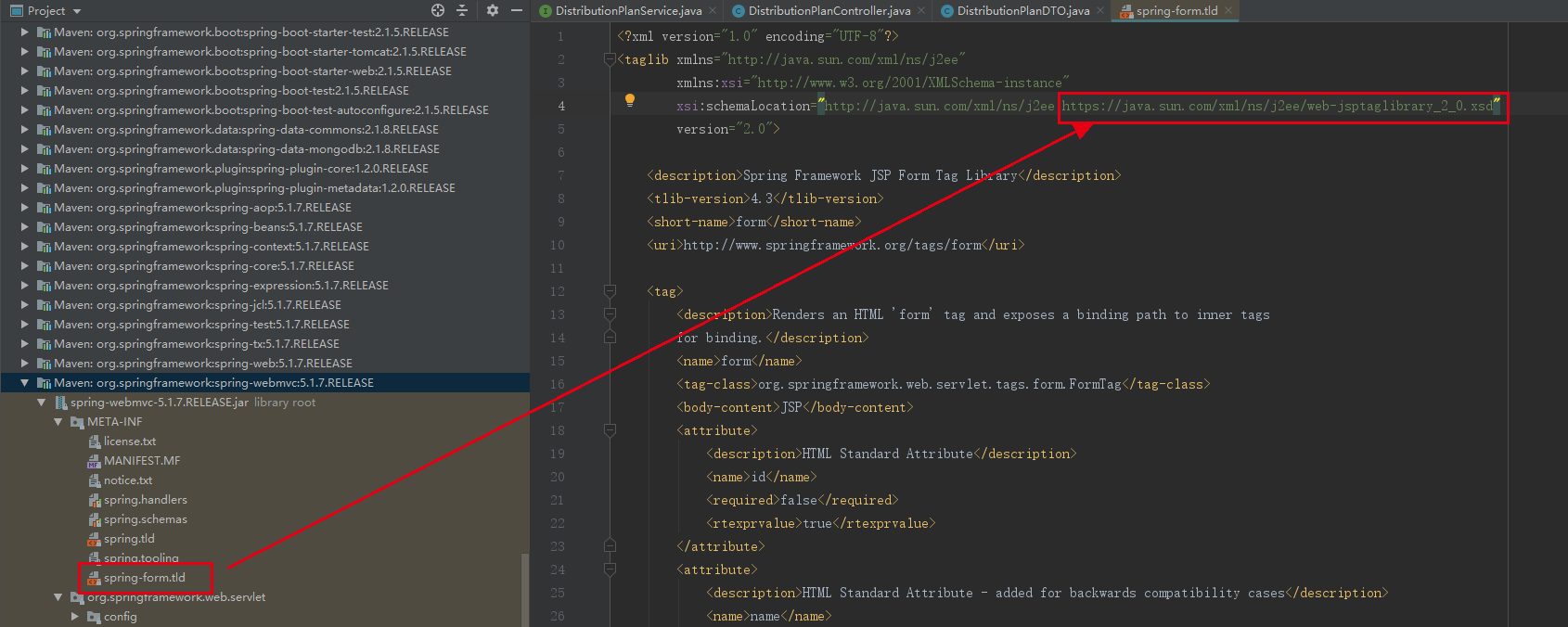This screenshot has height=627, width=1568.
Task: Click library icon of spring-data-commons entry
Action: (44, 129)
